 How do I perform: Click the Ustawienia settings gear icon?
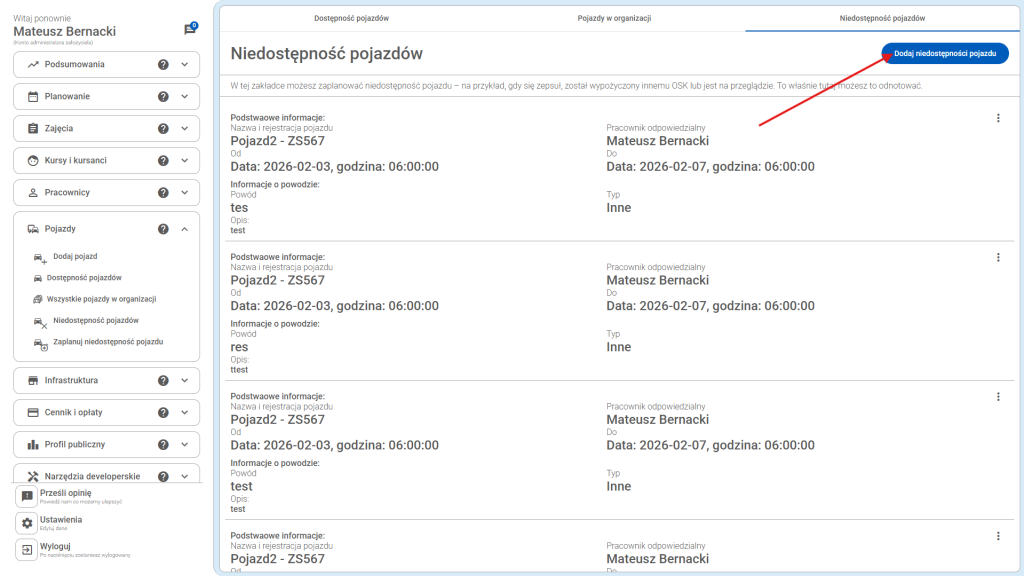coord(26,521)
